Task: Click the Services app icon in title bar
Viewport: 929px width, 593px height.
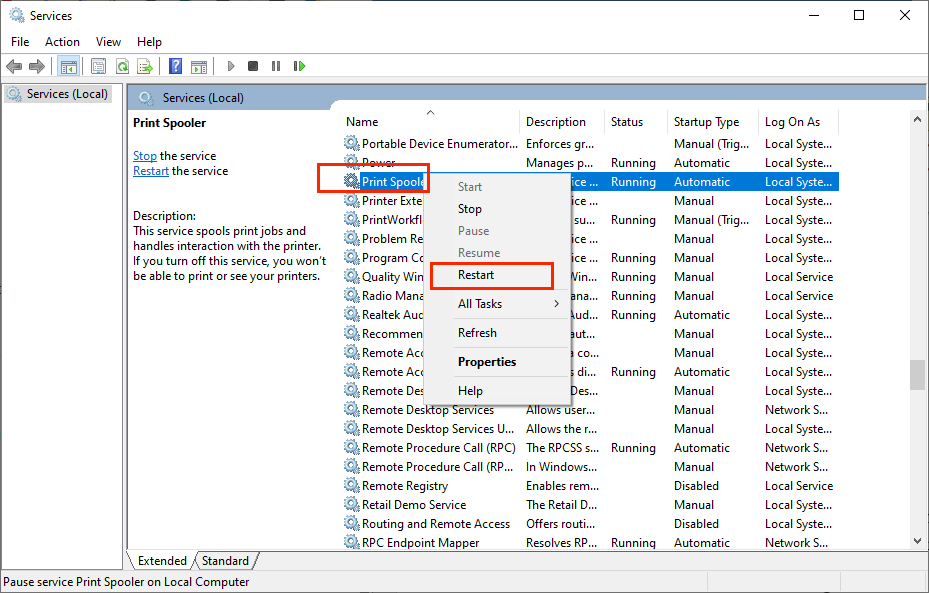Action: coord(17,15)
